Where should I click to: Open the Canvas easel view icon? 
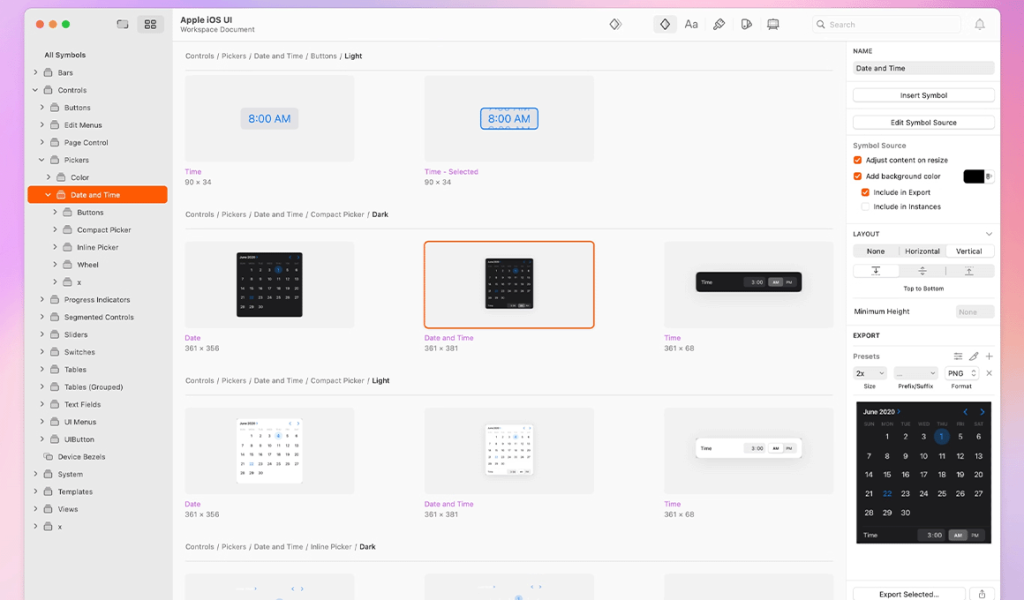[773, 24]
